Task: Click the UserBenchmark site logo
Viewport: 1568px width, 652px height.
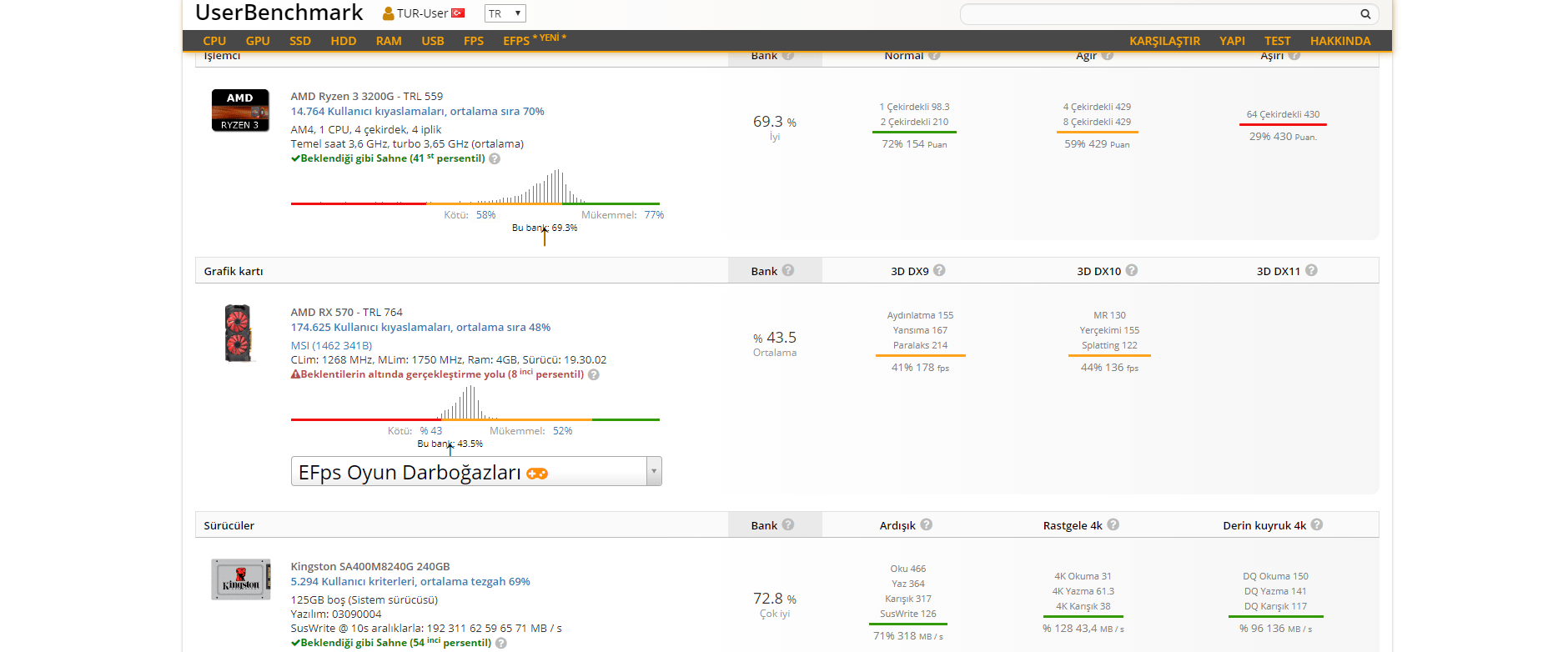Action: point(279,13)
